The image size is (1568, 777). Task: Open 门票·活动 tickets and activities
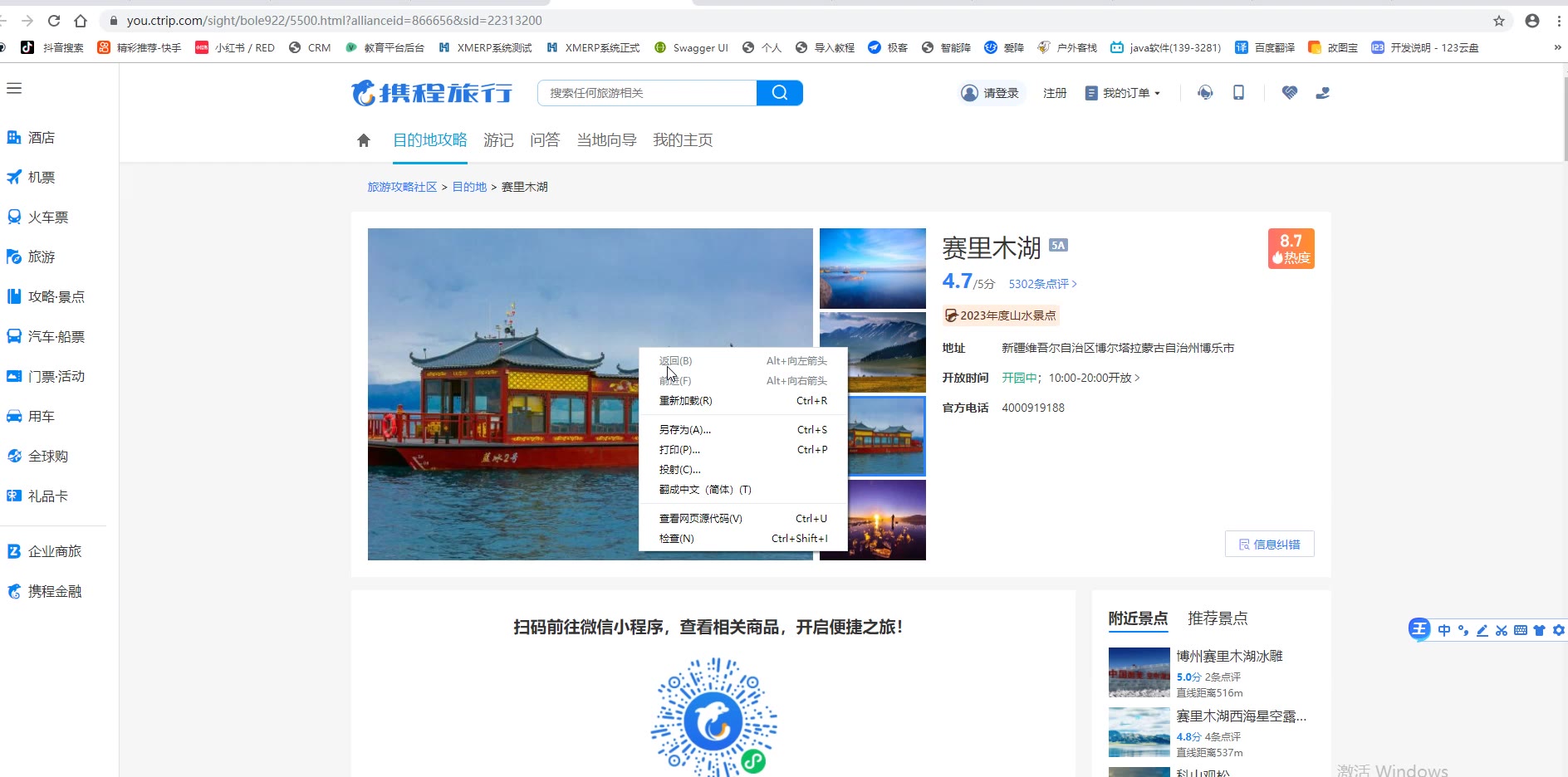tap(46, 377)
